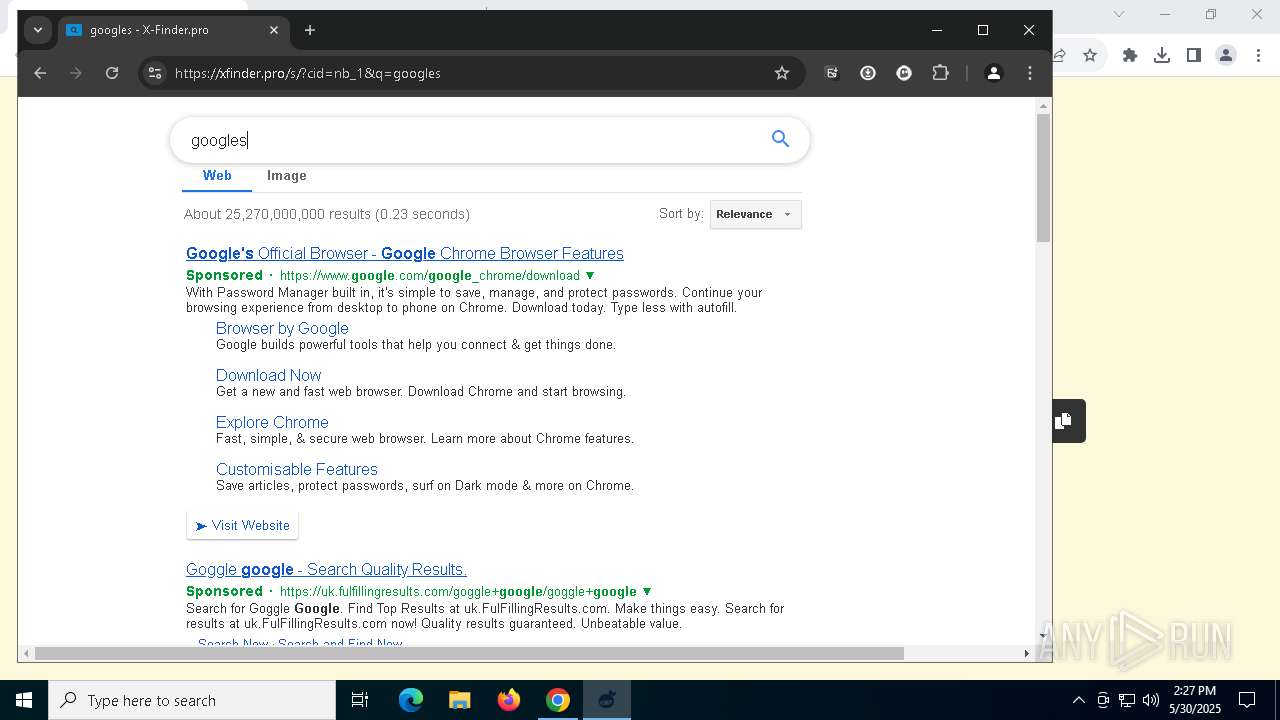Click the www.google.com green ad URL

pyautogui.click(x=430, y=275)
